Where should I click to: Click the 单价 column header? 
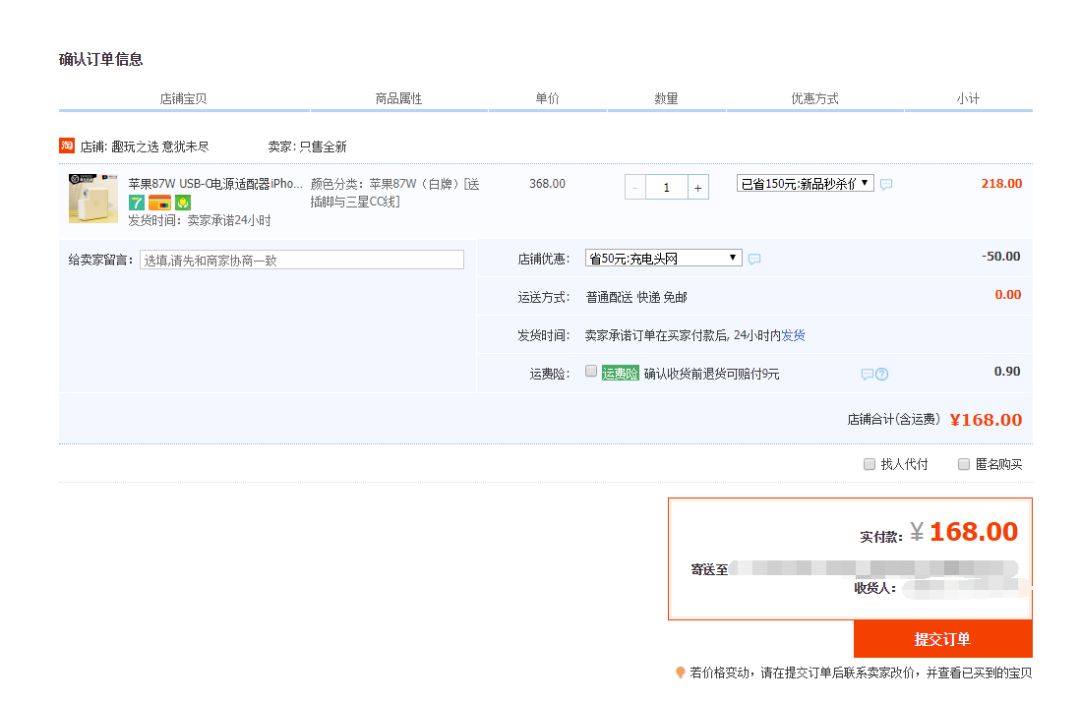point(548,99)
